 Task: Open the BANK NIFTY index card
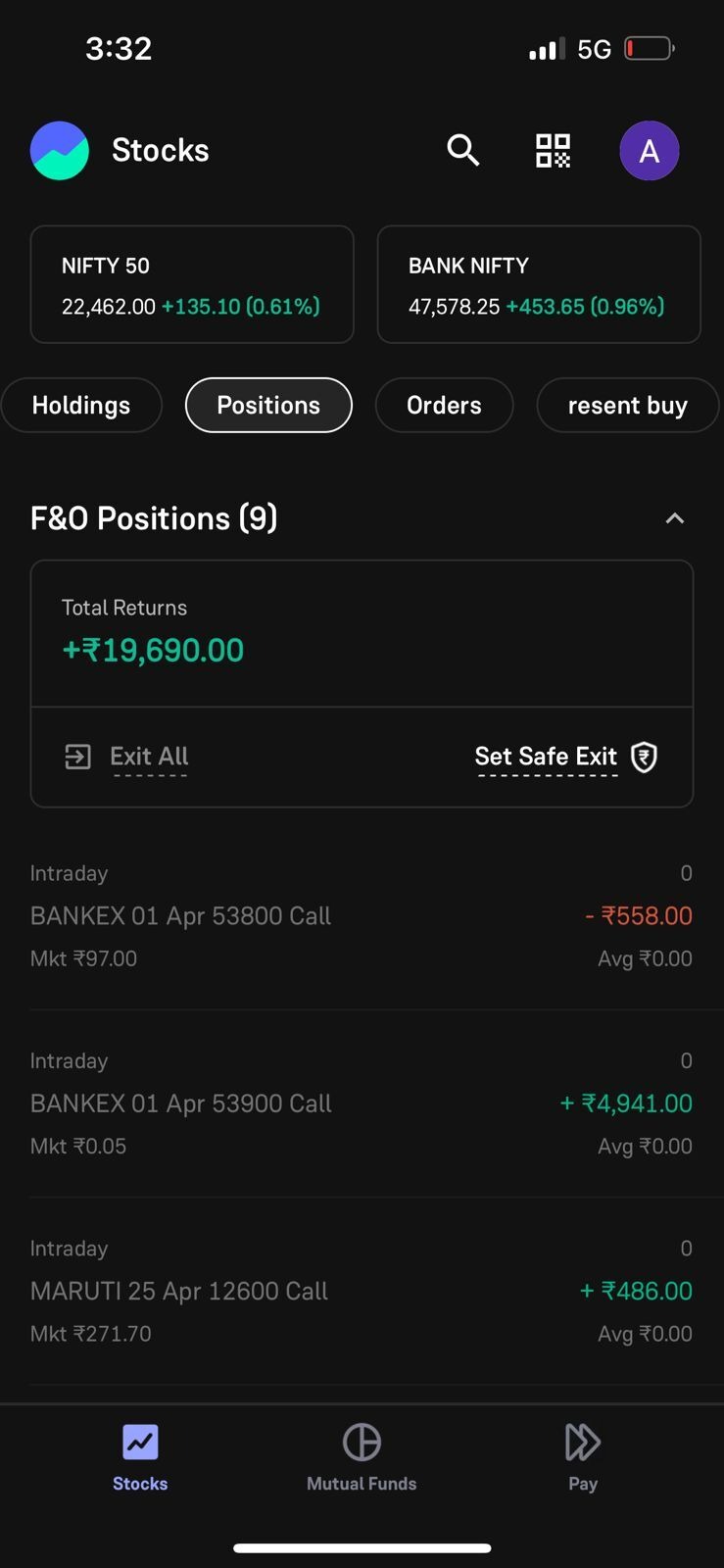539,284
